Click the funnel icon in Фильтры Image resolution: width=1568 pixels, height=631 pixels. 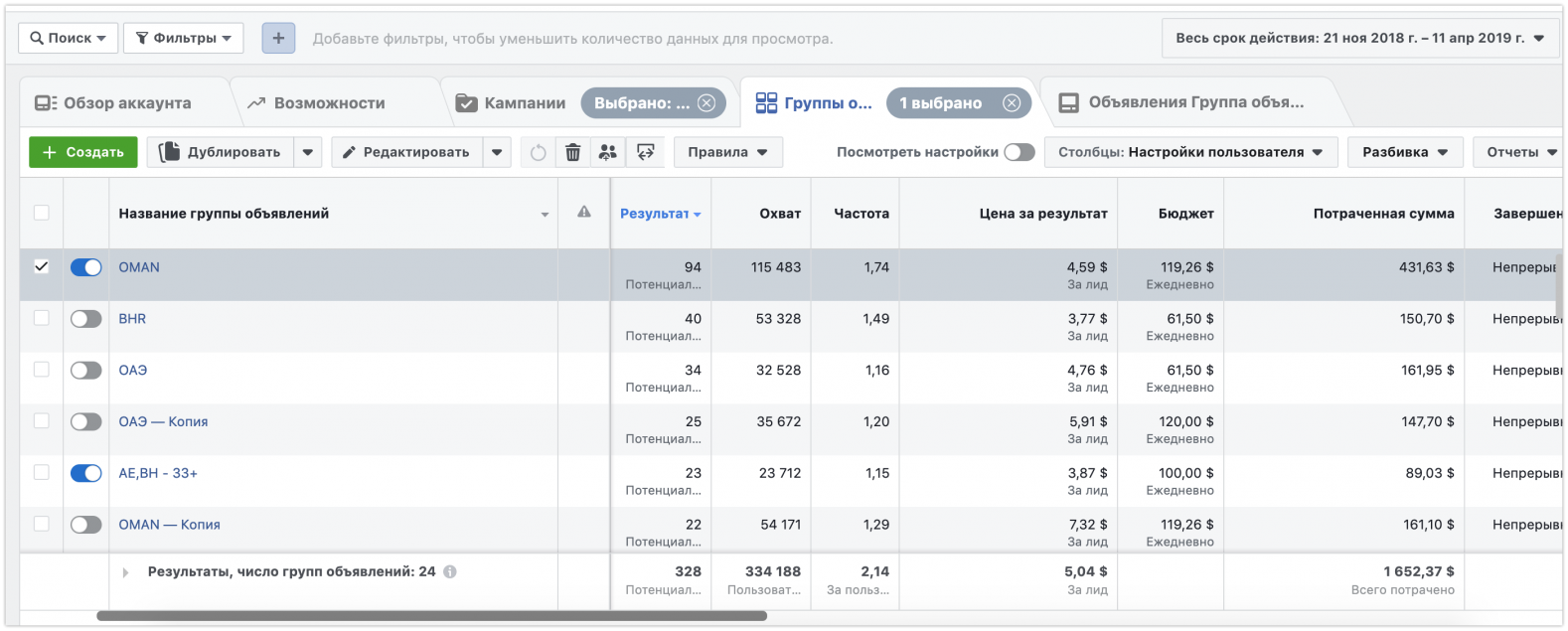(142, 38)
